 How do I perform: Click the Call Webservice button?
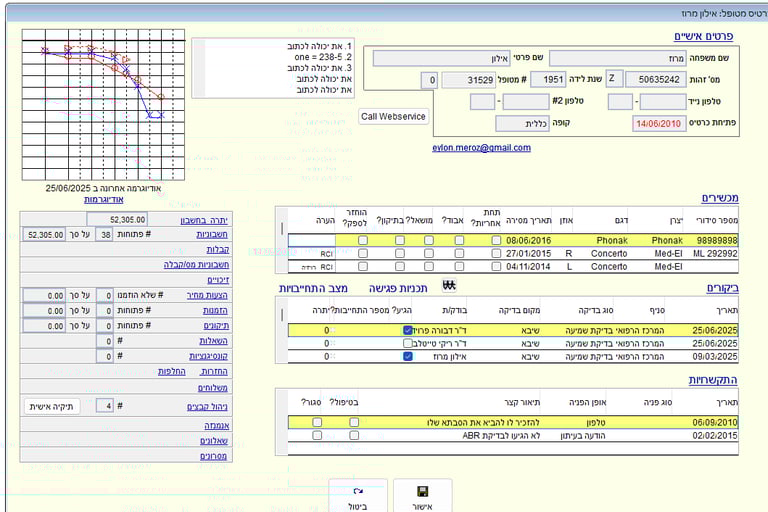(x=393, y=117)
